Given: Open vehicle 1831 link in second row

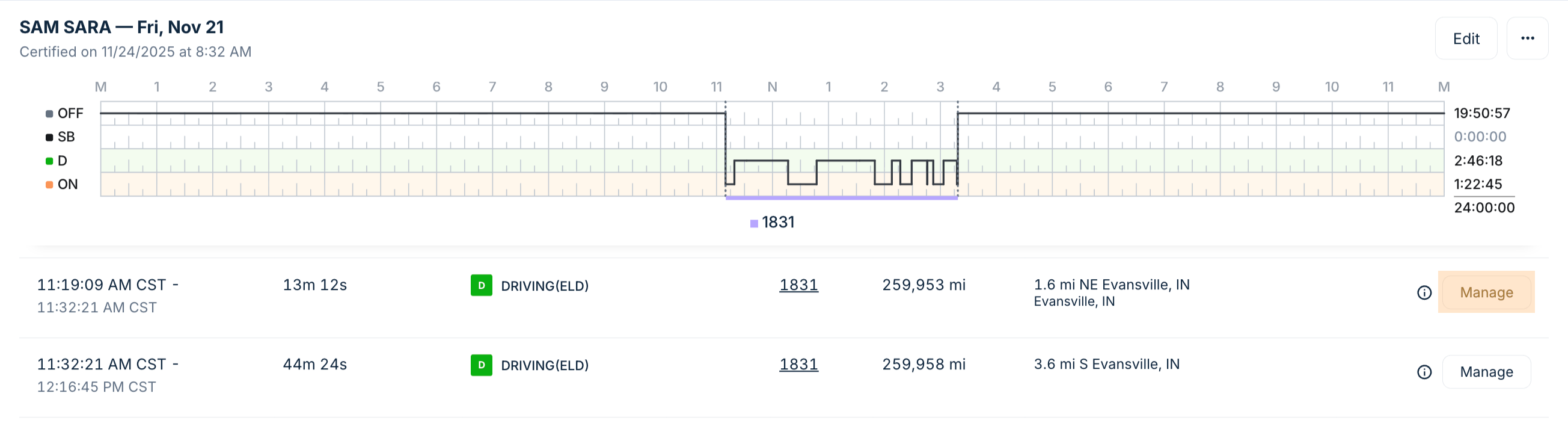Looking at the screenshot, I should 798,365.
